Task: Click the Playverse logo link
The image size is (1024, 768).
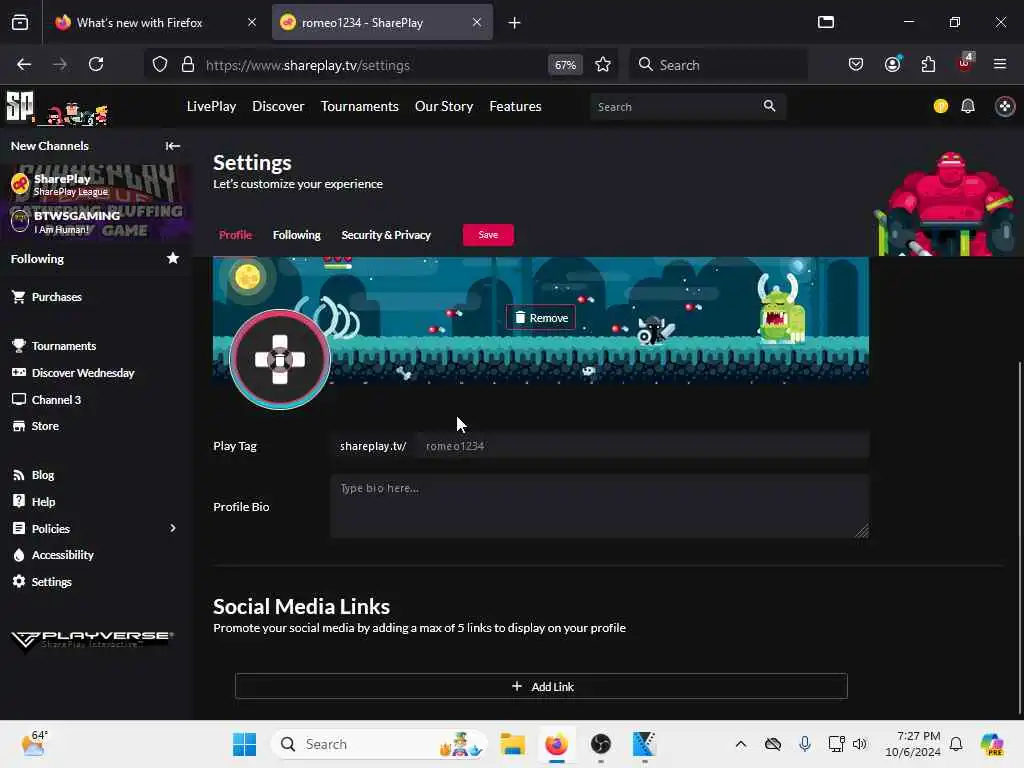Action: 92,641
